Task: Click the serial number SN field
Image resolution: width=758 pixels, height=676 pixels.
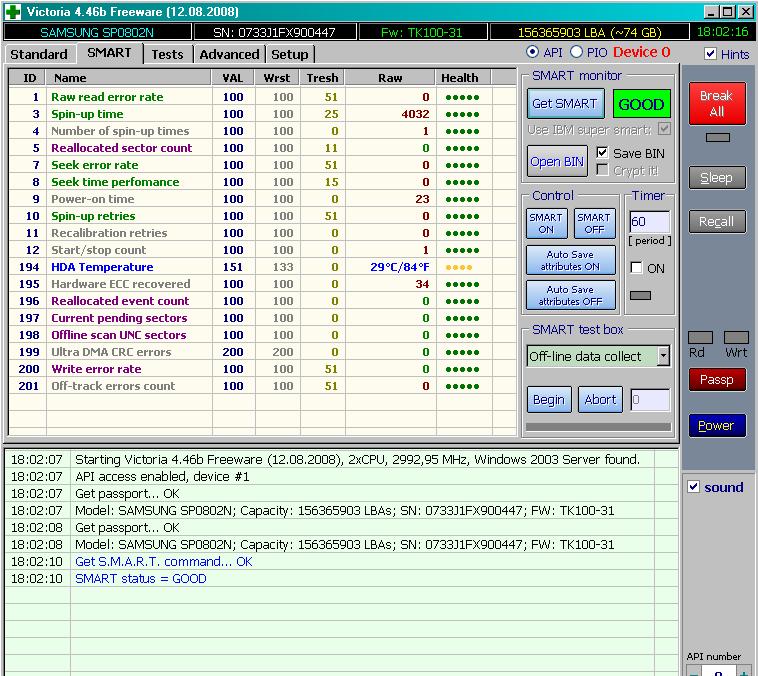Action: (x=275, y=32)
